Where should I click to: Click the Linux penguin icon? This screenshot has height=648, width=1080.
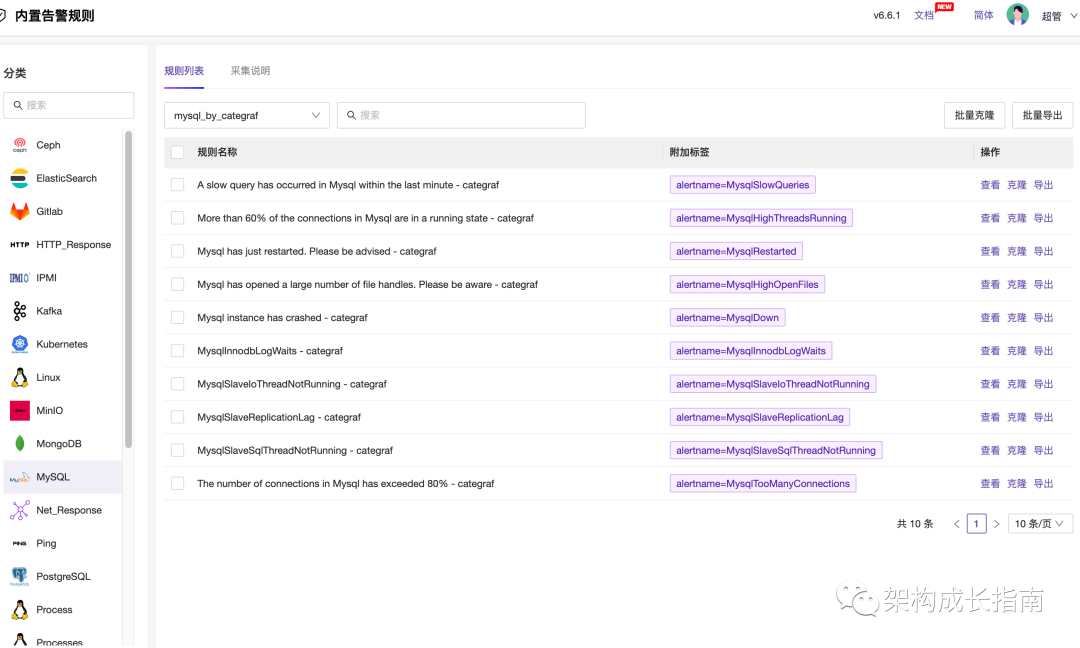click(x=20, y=377)
